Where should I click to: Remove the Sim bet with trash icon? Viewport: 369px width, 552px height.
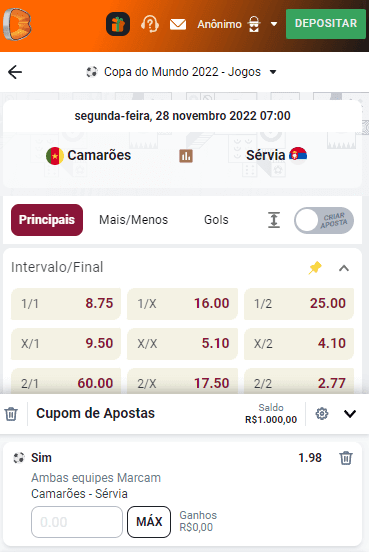pyautogui.click(x=345, y=458)
